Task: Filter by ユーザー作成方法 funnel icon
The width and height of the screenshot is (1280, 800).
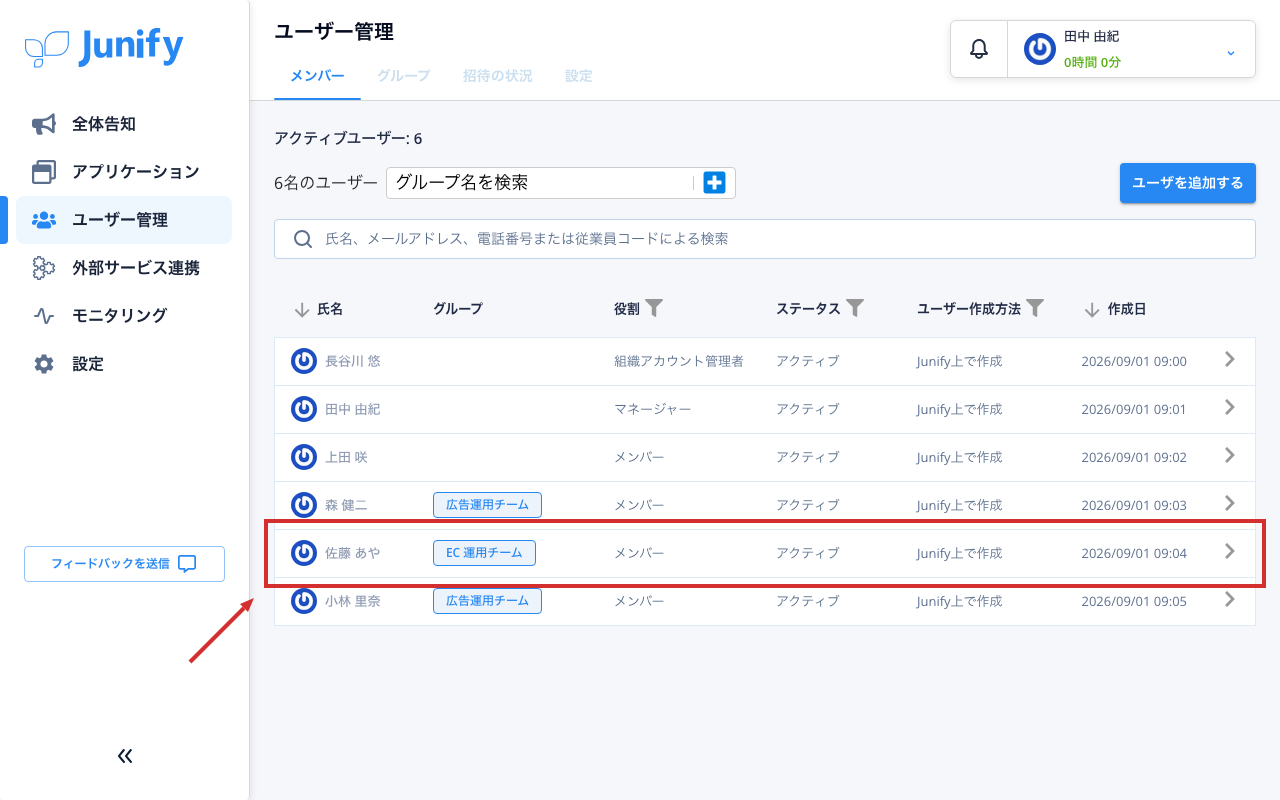Action: [1036, 308]
